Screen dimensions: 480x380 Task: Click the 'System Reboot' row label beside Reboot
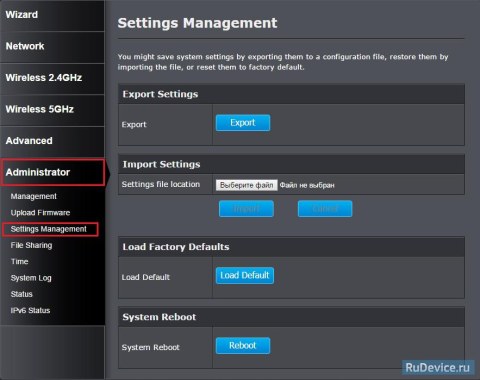pos(150,347)
